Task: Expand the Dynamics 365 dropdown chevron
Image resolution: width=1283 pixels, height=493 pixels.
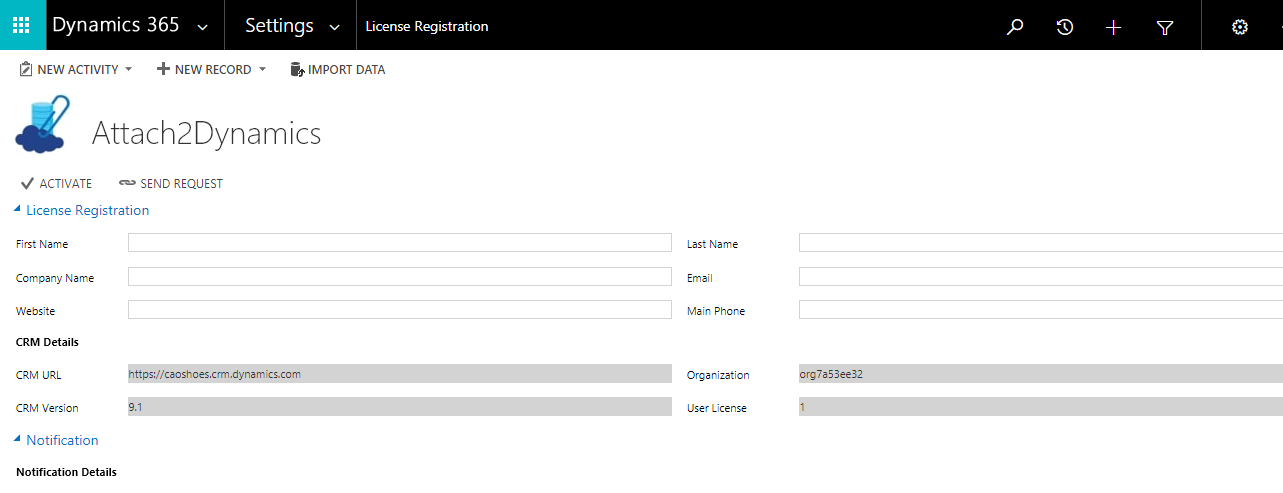Action: click(x=203, y=28)
